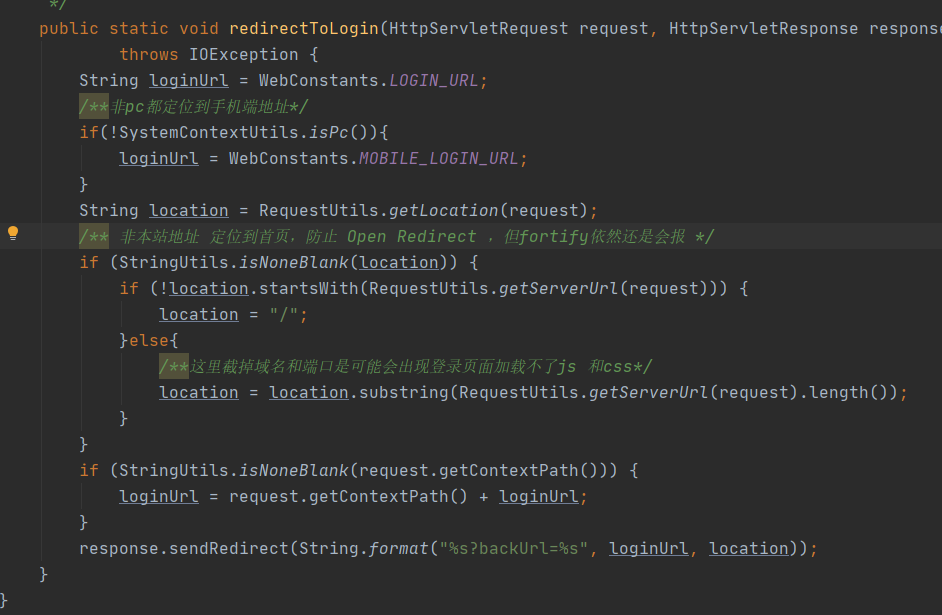Viewport: 942px width, 615px height.
Task: Click the substring method call
Action: 403,392
